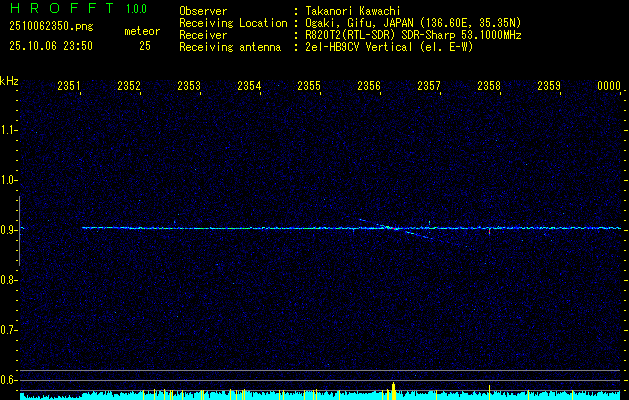Click the version number 1.0.0
629x400 pixels.
click(x=136, y=8)
